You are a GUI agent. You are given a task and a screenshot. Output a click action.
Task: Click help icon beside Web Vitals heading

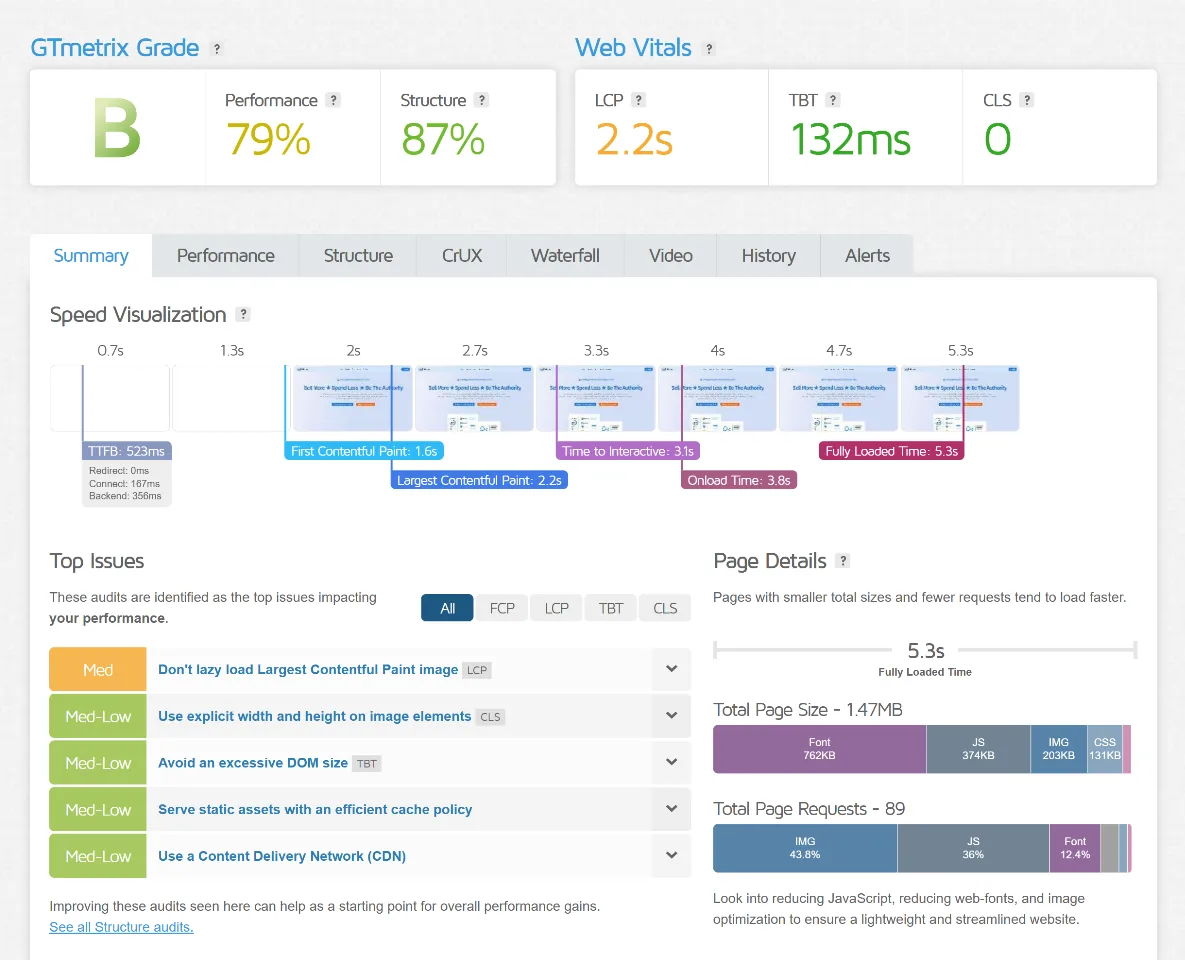tap(709, 49)
